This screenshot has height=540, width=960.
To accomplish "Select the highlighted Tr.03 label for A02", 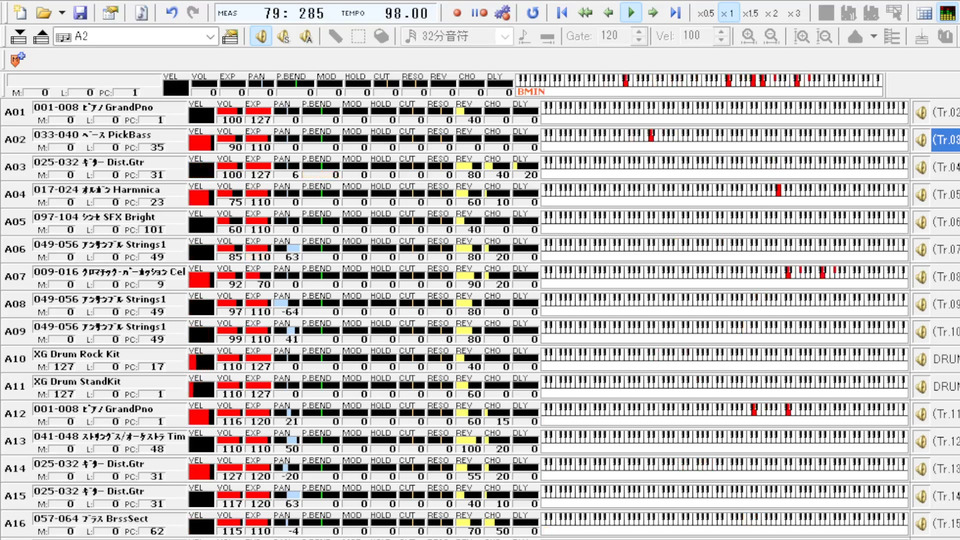I will click(945, 140).
